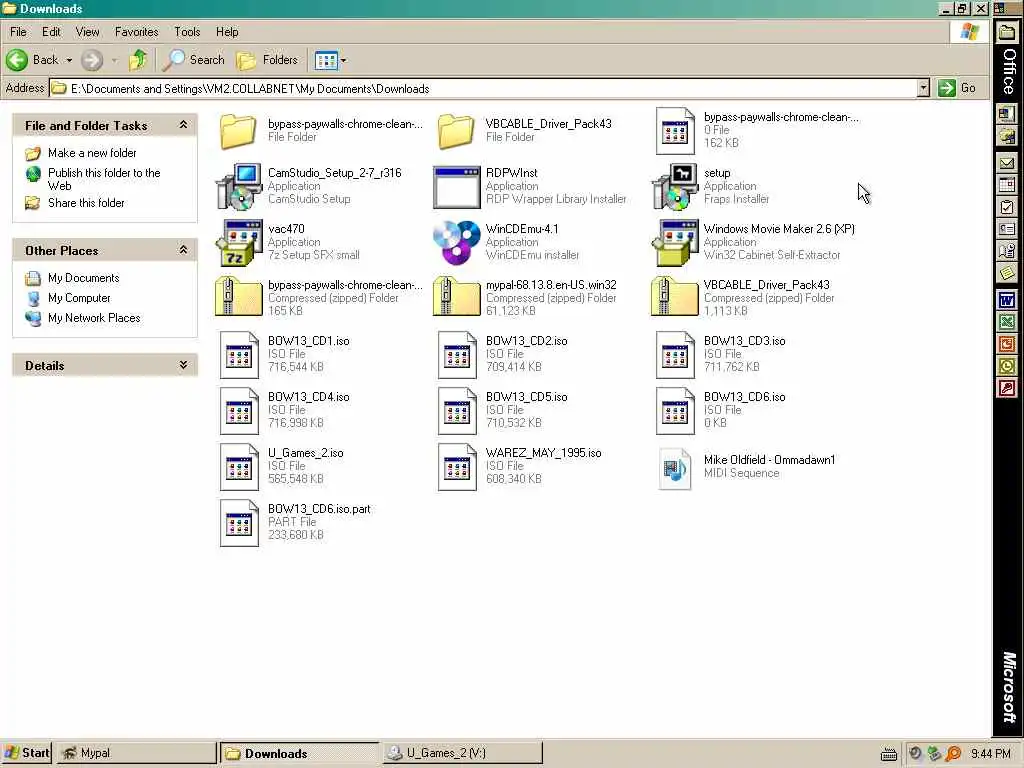
Task: Open the Tools menu
Action: pos(187,31)
